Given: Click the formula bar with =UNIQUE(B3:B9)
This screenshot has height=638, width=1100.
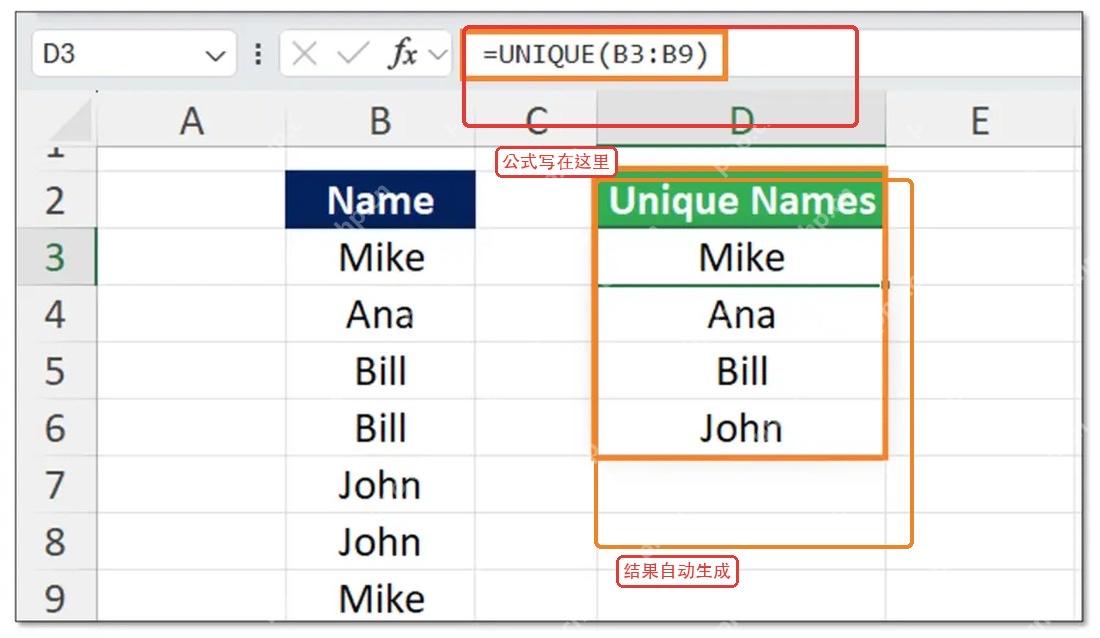Looking at the screenshot, I should tap(770, 54).
